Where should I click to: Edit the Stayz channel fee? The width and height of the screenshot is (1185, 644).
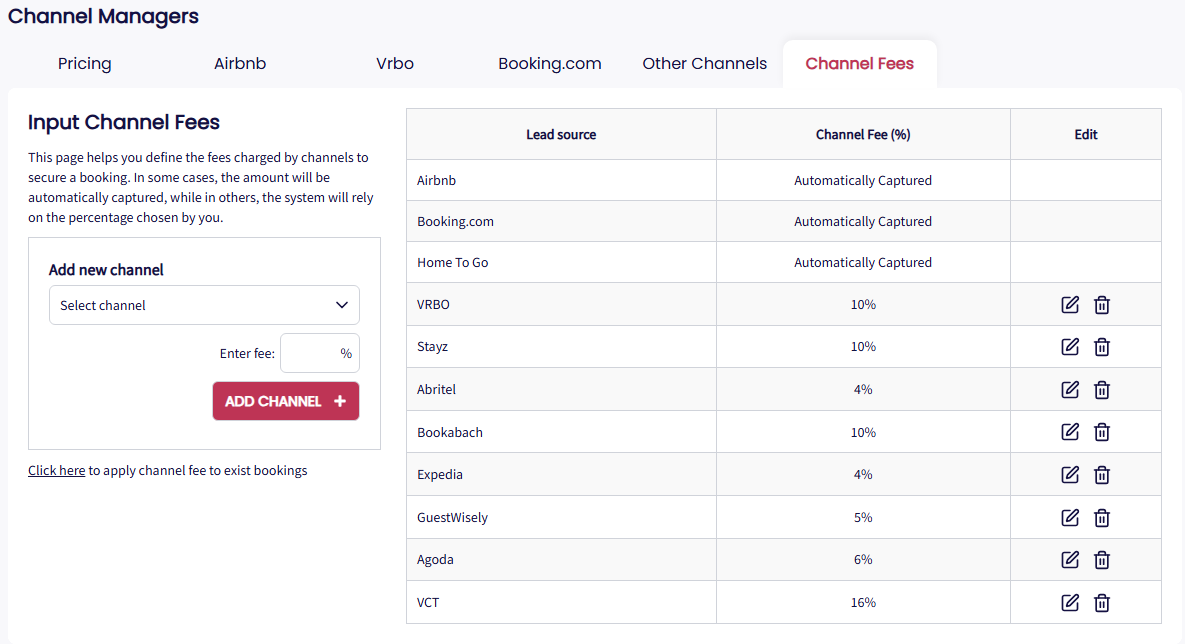tap(1070, 347)
